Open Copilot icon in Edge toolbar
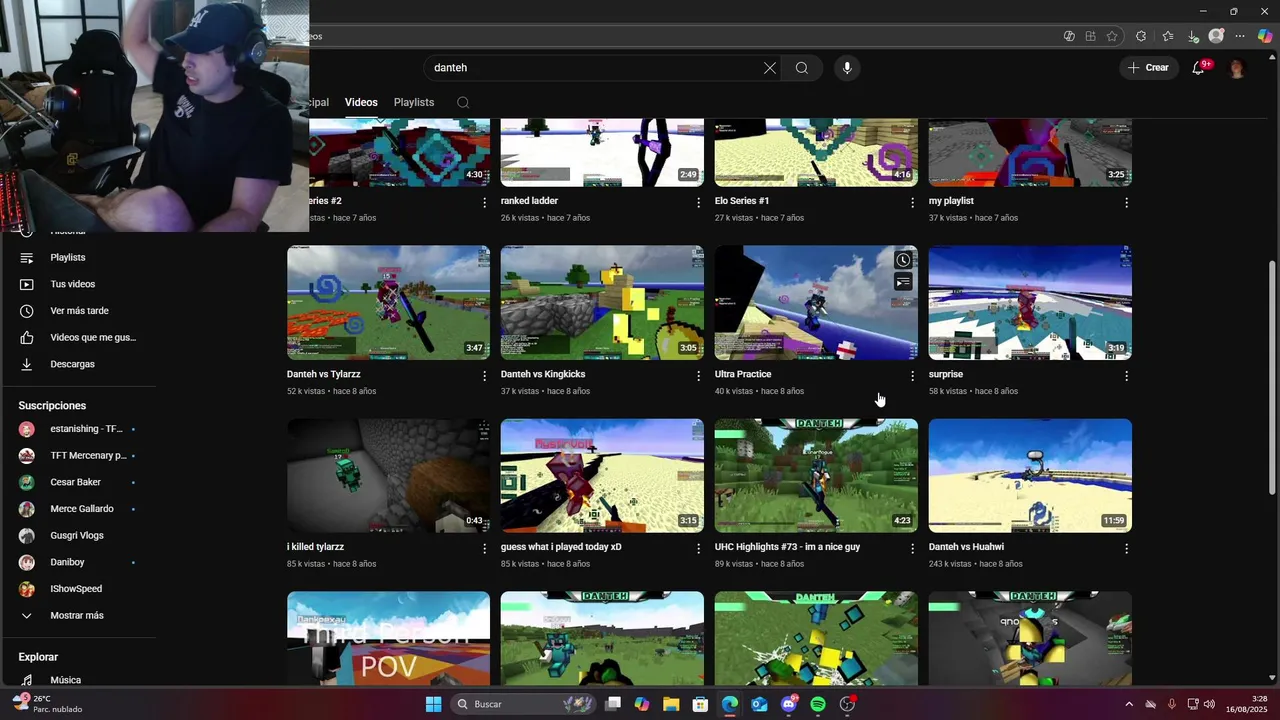Screen dimensions: 1280x720 [x=1265, y=36]
